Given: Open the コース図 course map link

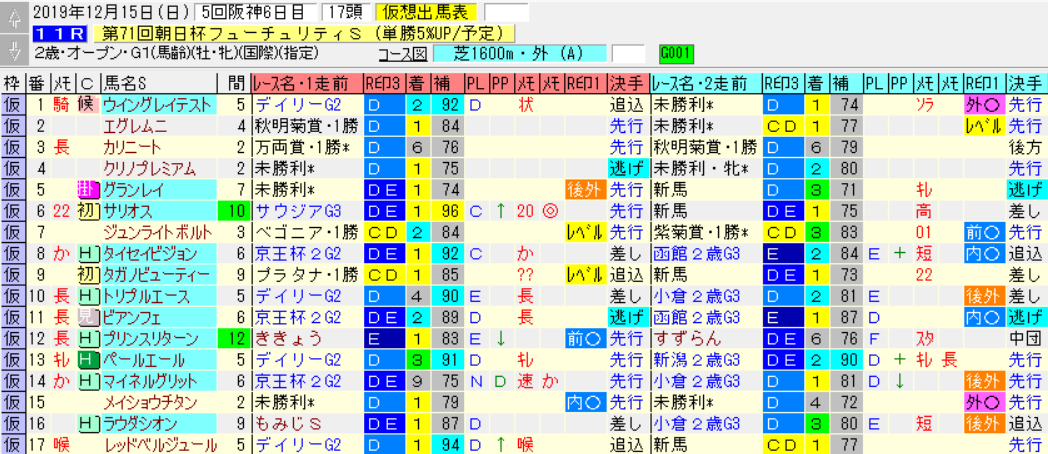Looking at the screenshot, I should [x=402, y=54].
